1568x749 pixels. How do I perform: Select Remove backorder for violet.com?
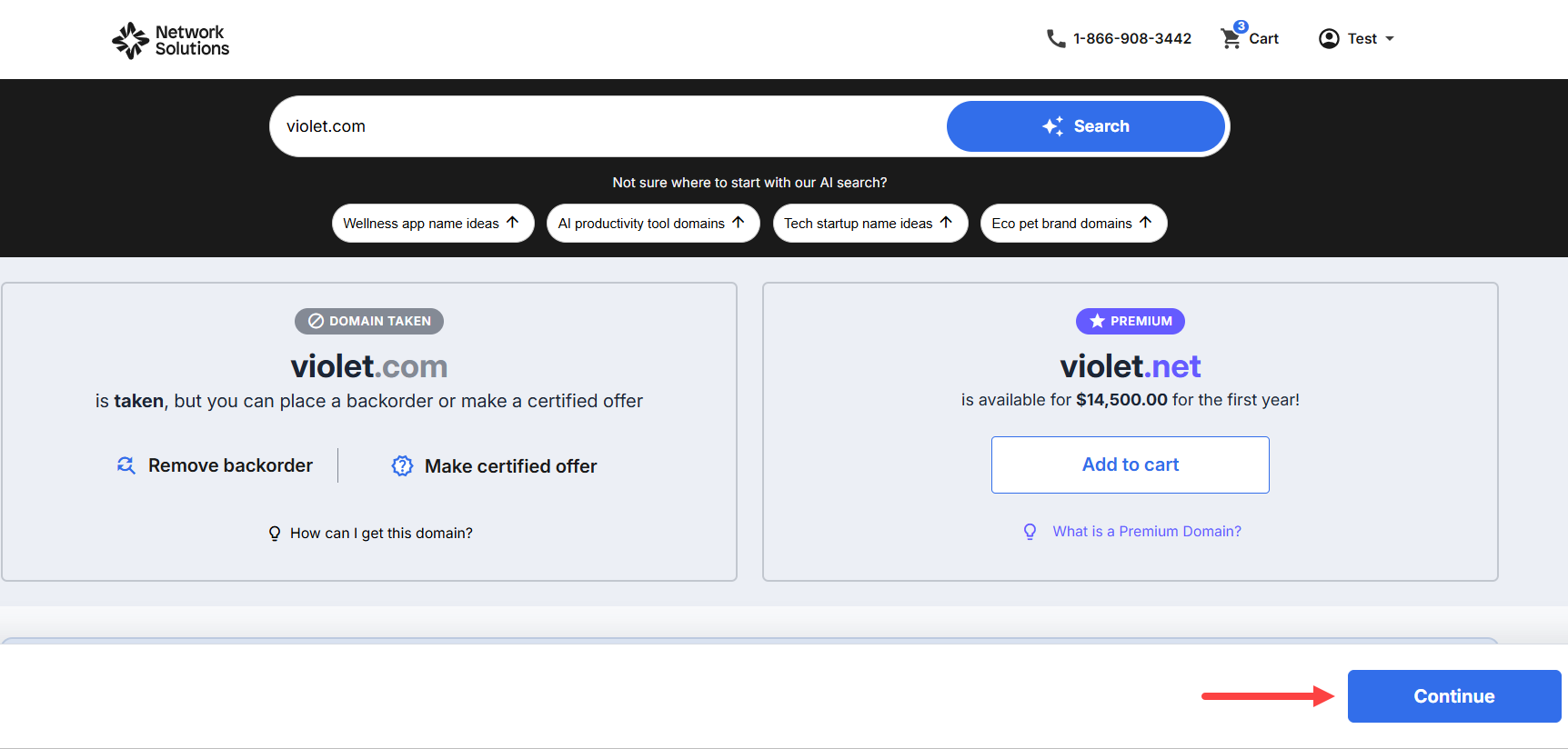[x=216, y=465]
